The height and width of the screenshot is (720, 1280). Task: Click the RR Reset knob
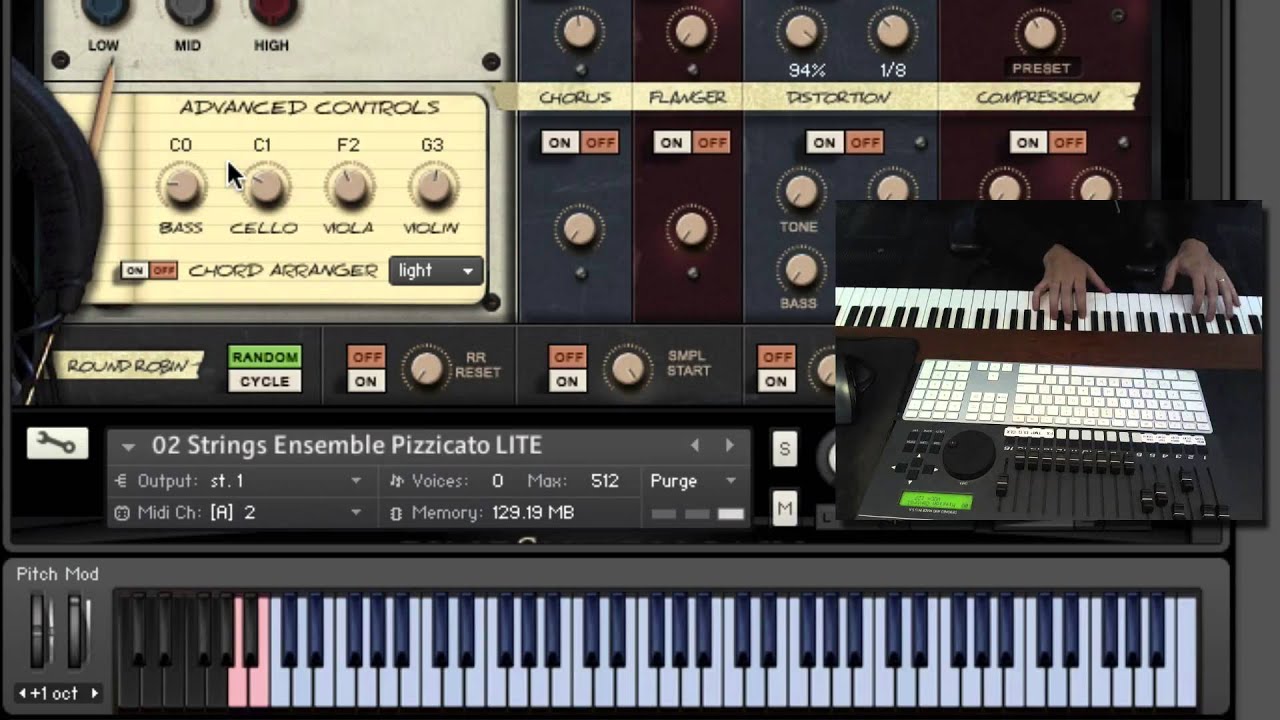point(426,369)
